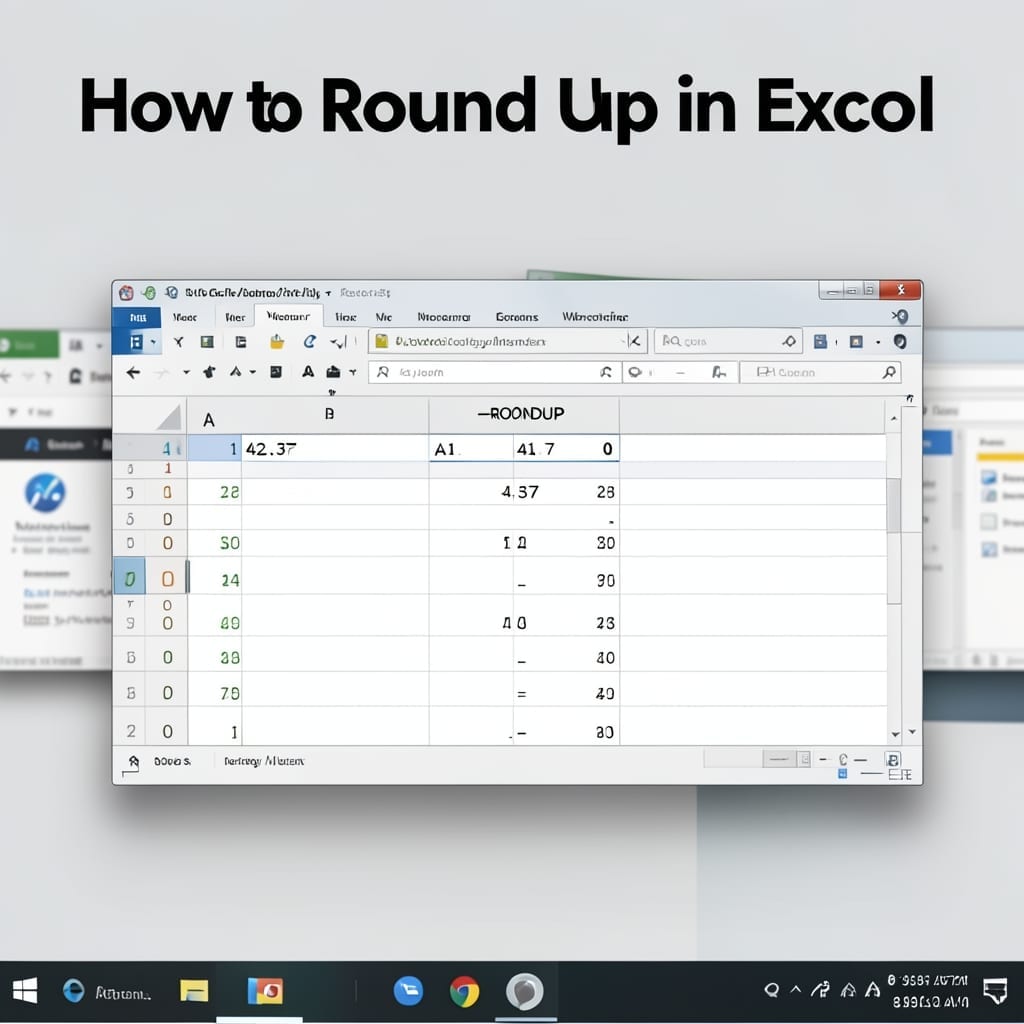Screen dimensions: 1024x1024
Task: Select the column B header
Action: [330, 414]
